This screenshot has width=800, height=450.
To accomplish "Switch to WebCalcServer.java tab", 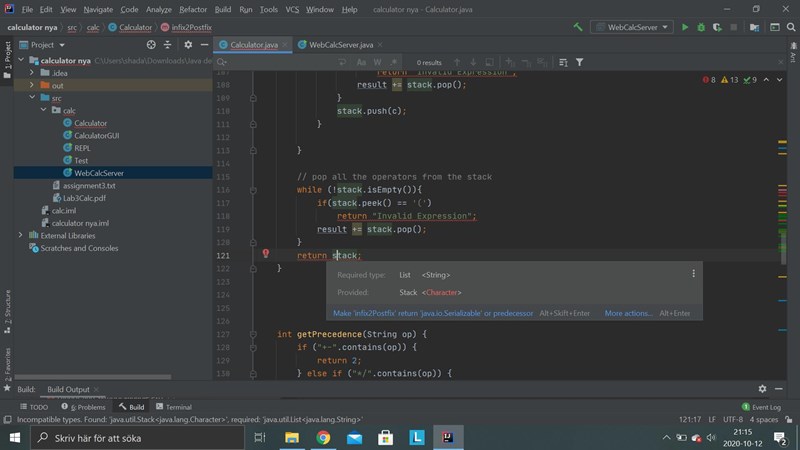I will pos(340,45).
